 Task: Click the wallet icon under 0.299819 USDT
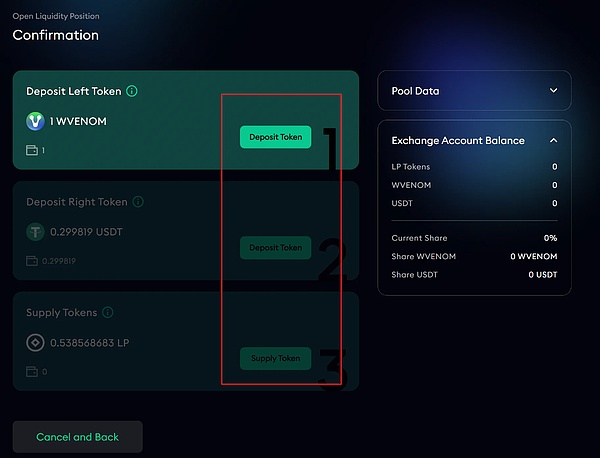click(x=32, y=261)
